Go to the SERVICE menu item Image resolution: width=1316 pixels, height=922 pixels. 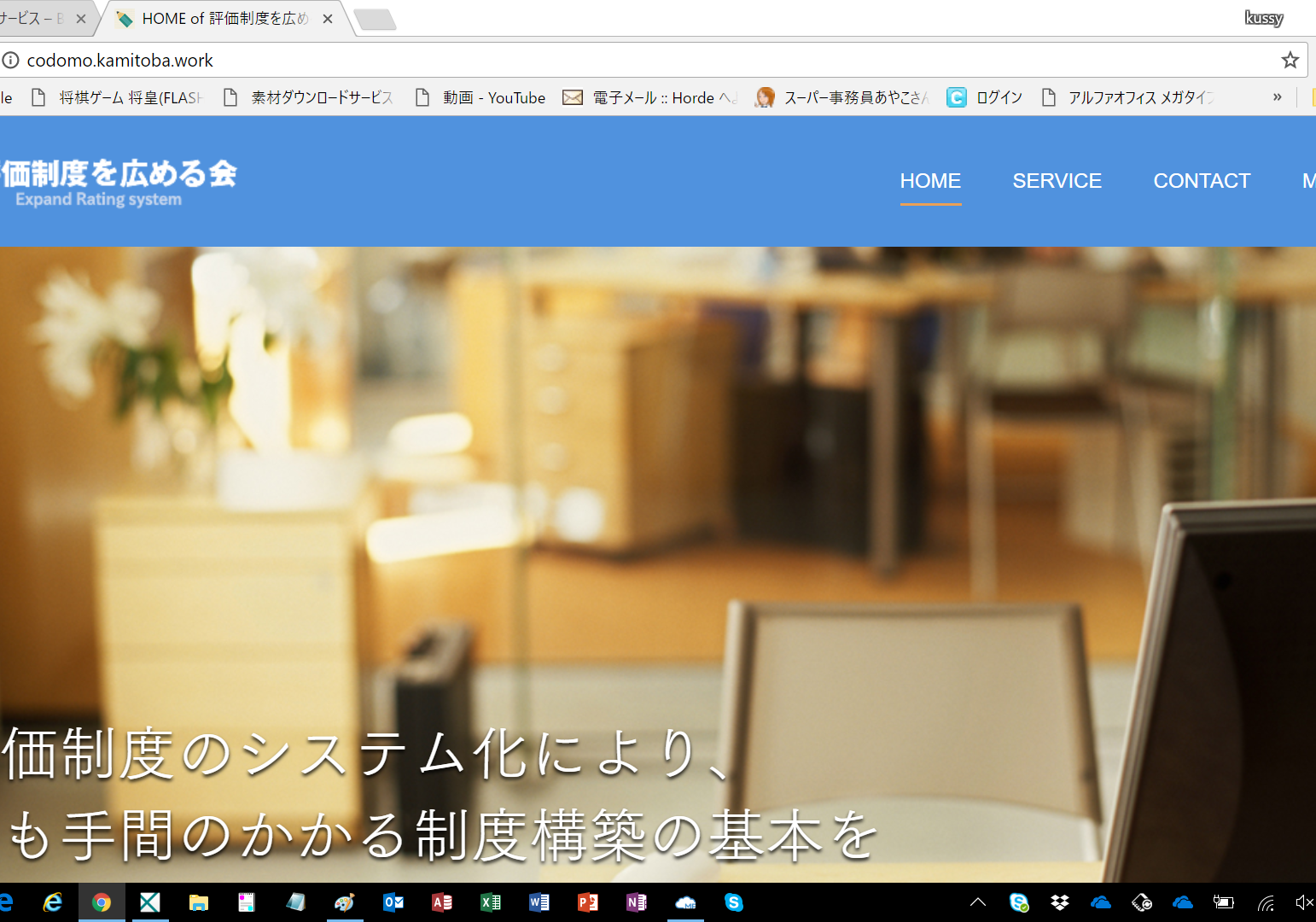[x=1057, y=181]
